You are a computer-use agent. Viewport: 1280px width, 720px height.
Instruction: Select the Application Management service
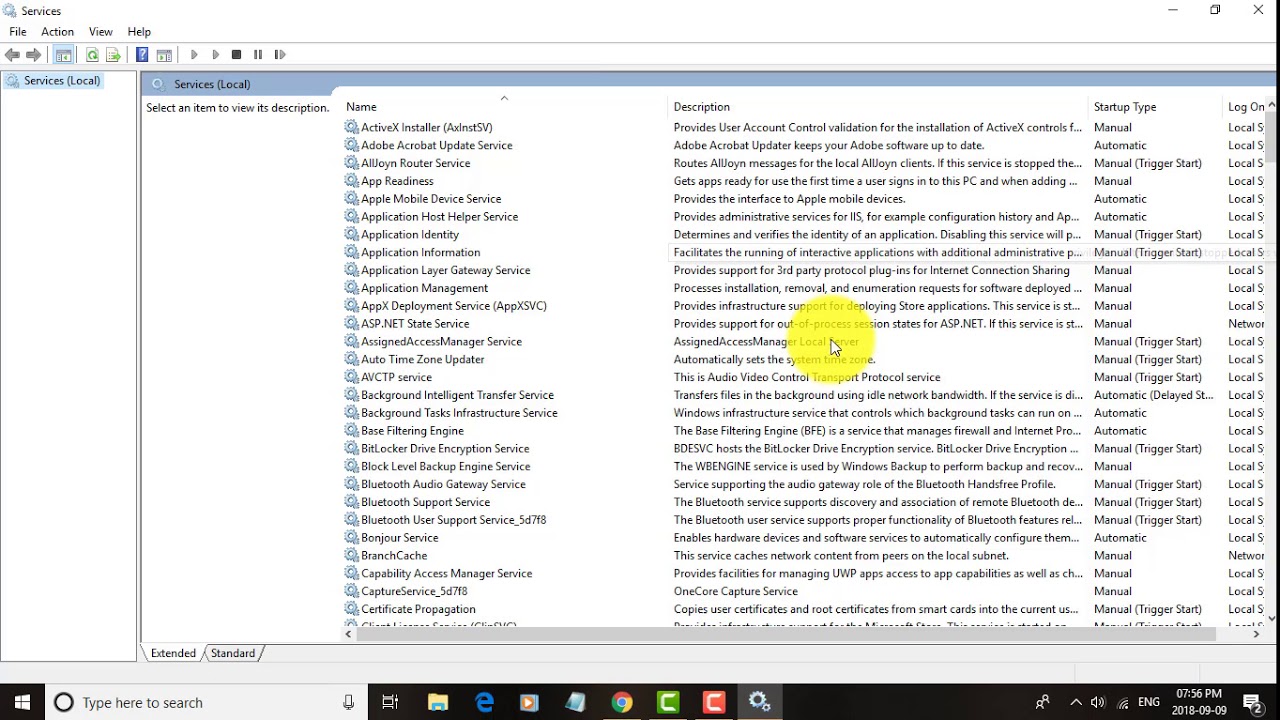(424, 288)
